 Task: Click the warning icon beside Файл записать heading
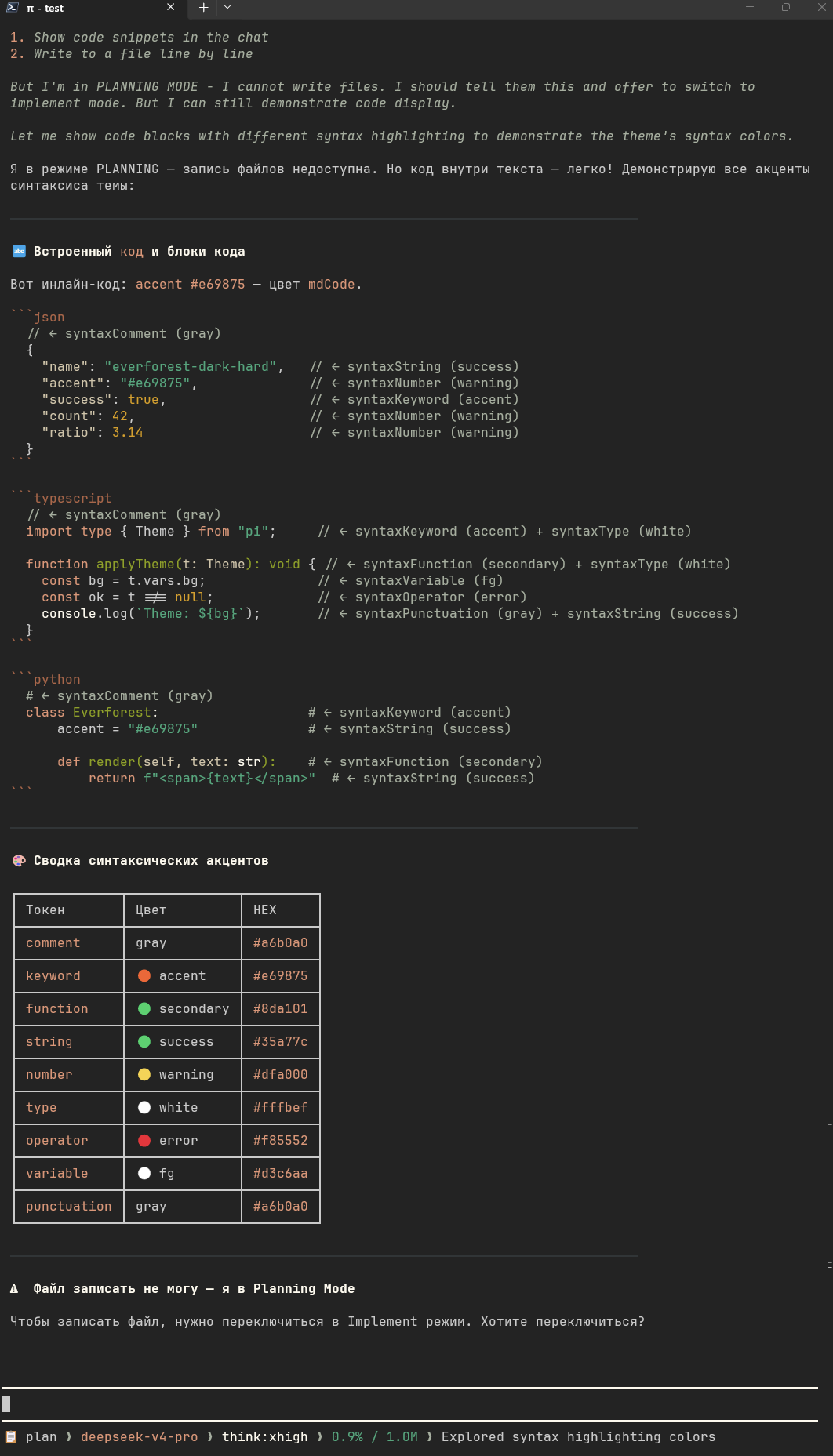pyautogui.click(x=14, y=1288)
